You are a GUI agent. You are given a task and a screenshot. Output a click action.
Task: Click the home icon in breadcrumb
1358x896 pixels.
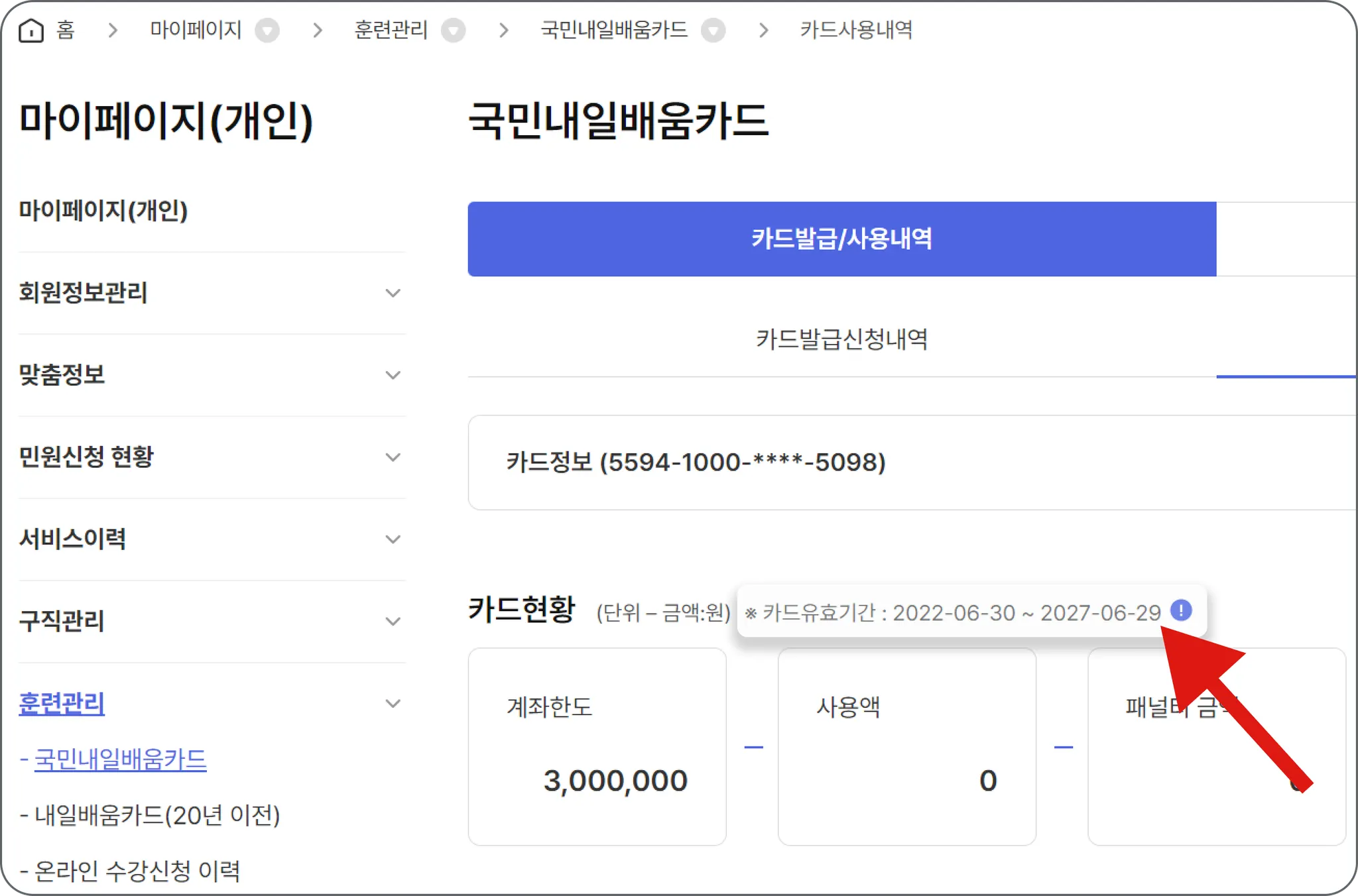(31, 30)
